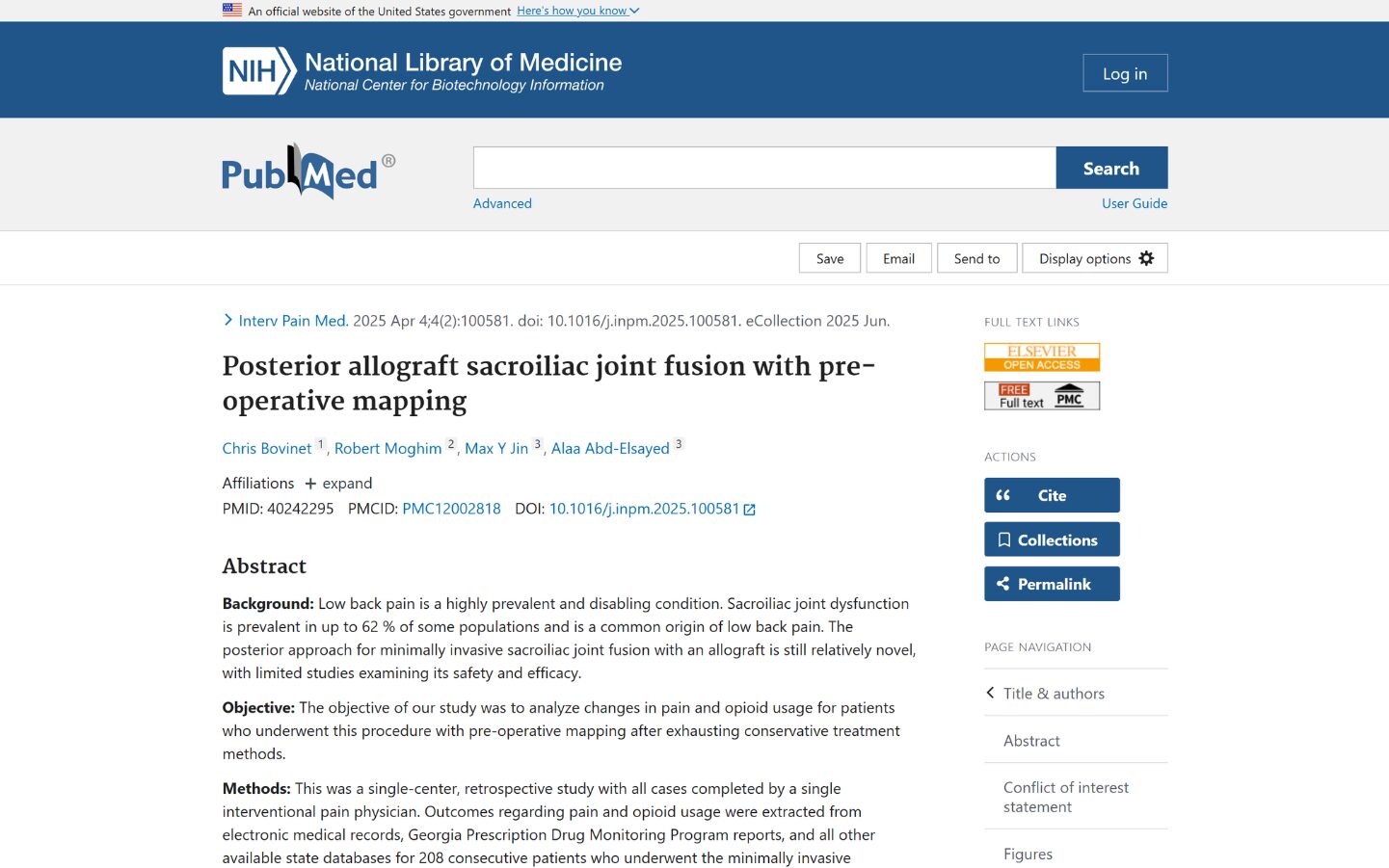Click the NIH logo icon
The image size is (1389, 868).
point(258,71)
